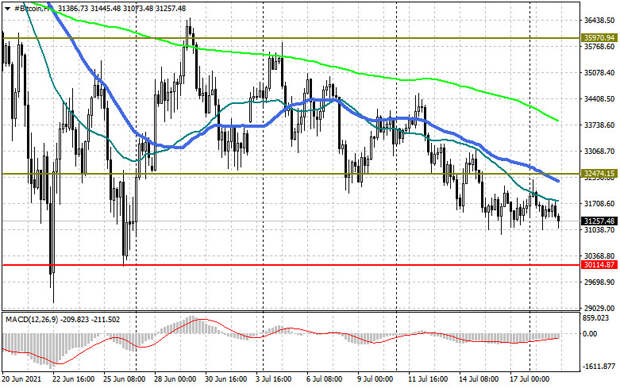620x388 pixels.
Task: Click the 31708.60 price scale value
Action: tap(599, 204)
